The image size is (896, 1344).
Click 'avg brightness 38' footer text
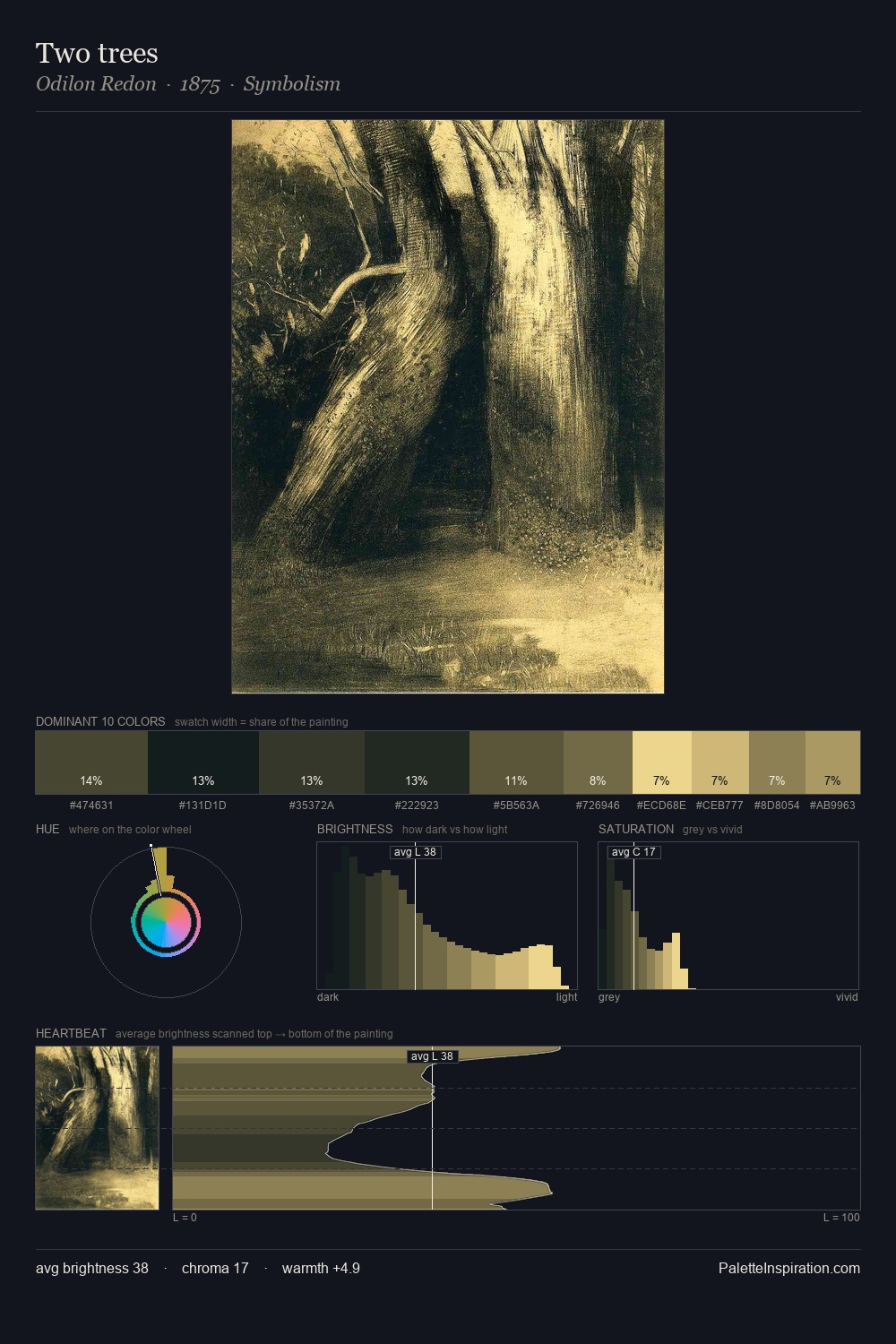coord(92,1269)
